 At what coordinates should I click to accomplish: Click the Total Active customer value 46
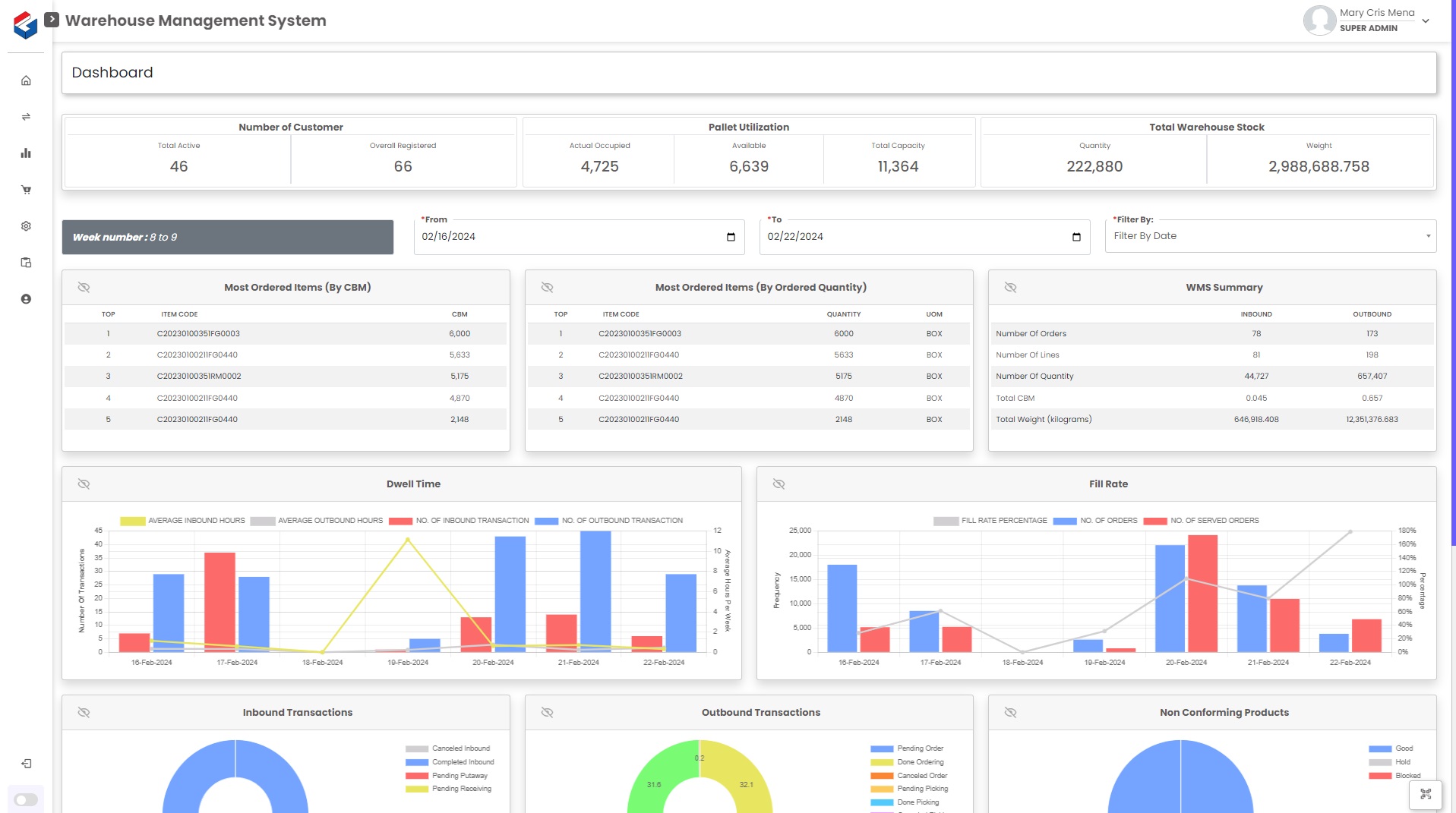click(178, 166)
